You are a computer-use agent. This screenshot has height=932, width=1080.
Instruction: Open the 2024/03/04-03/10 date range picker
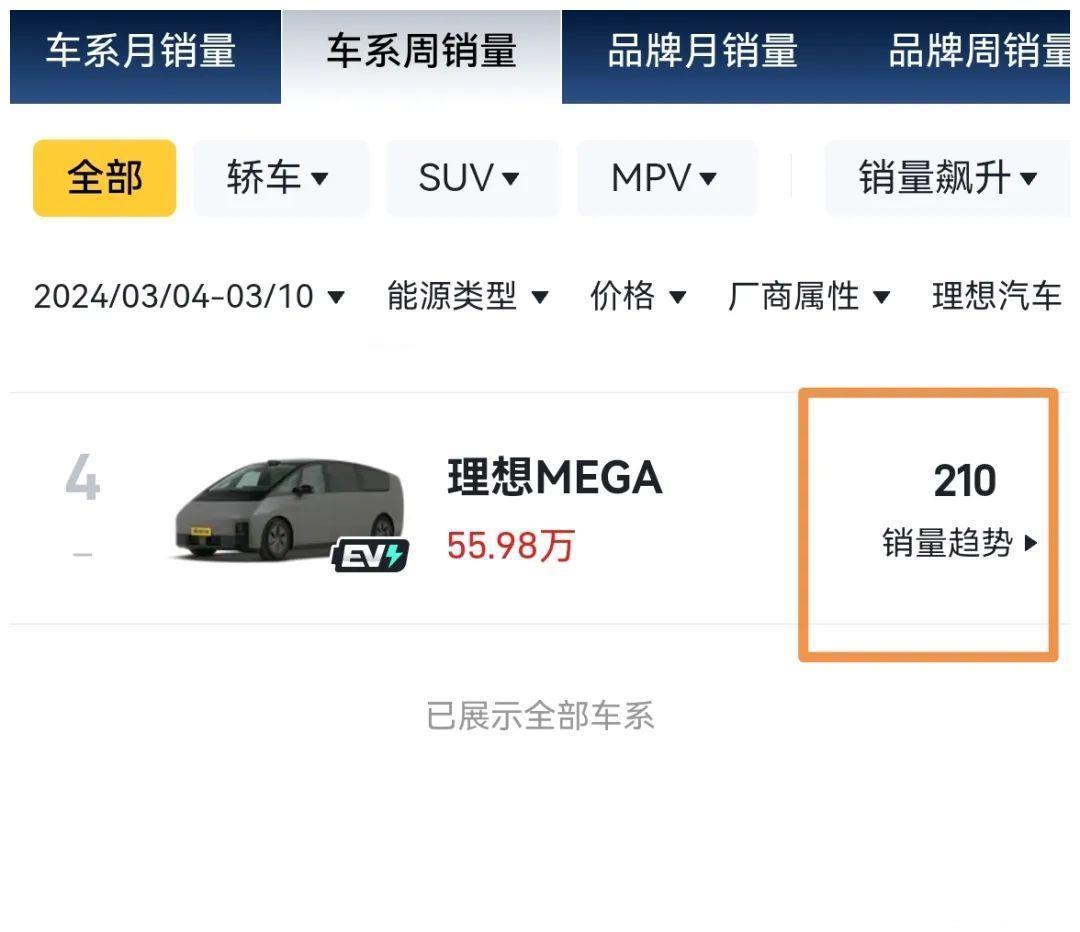(189, 297)
